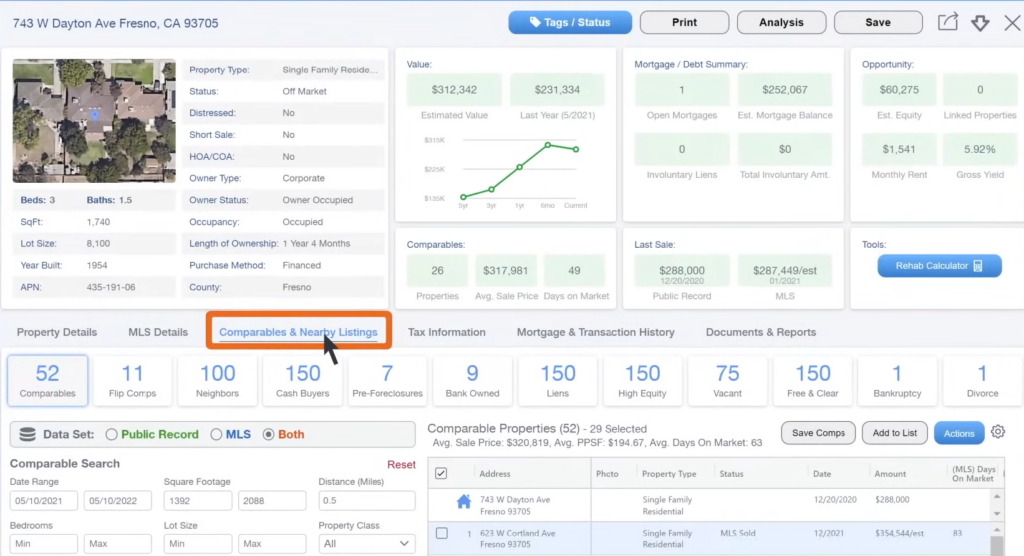Open the Property Class dropdown
This screenshot has height=556, width=1024.
click(x=366, y=544)
